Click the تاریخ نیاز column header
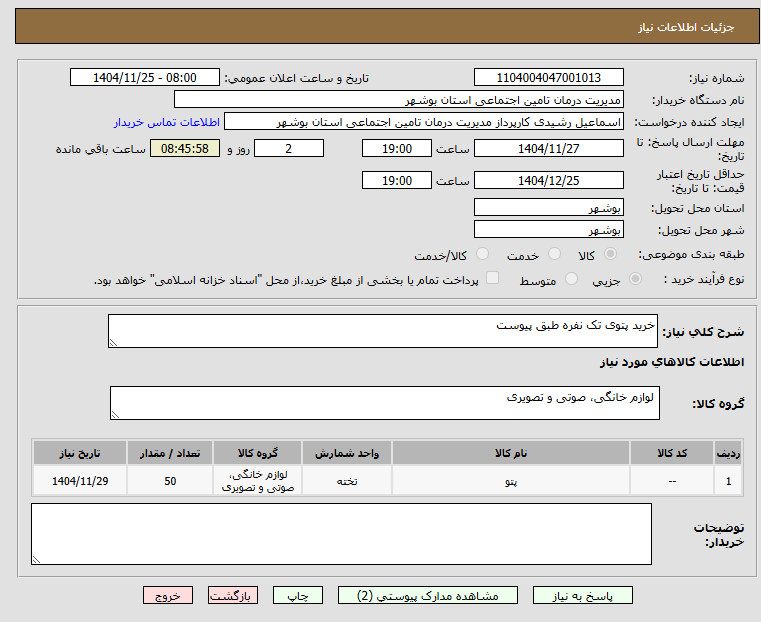Viewport: 761px width, 622px height. coord(80,453)
